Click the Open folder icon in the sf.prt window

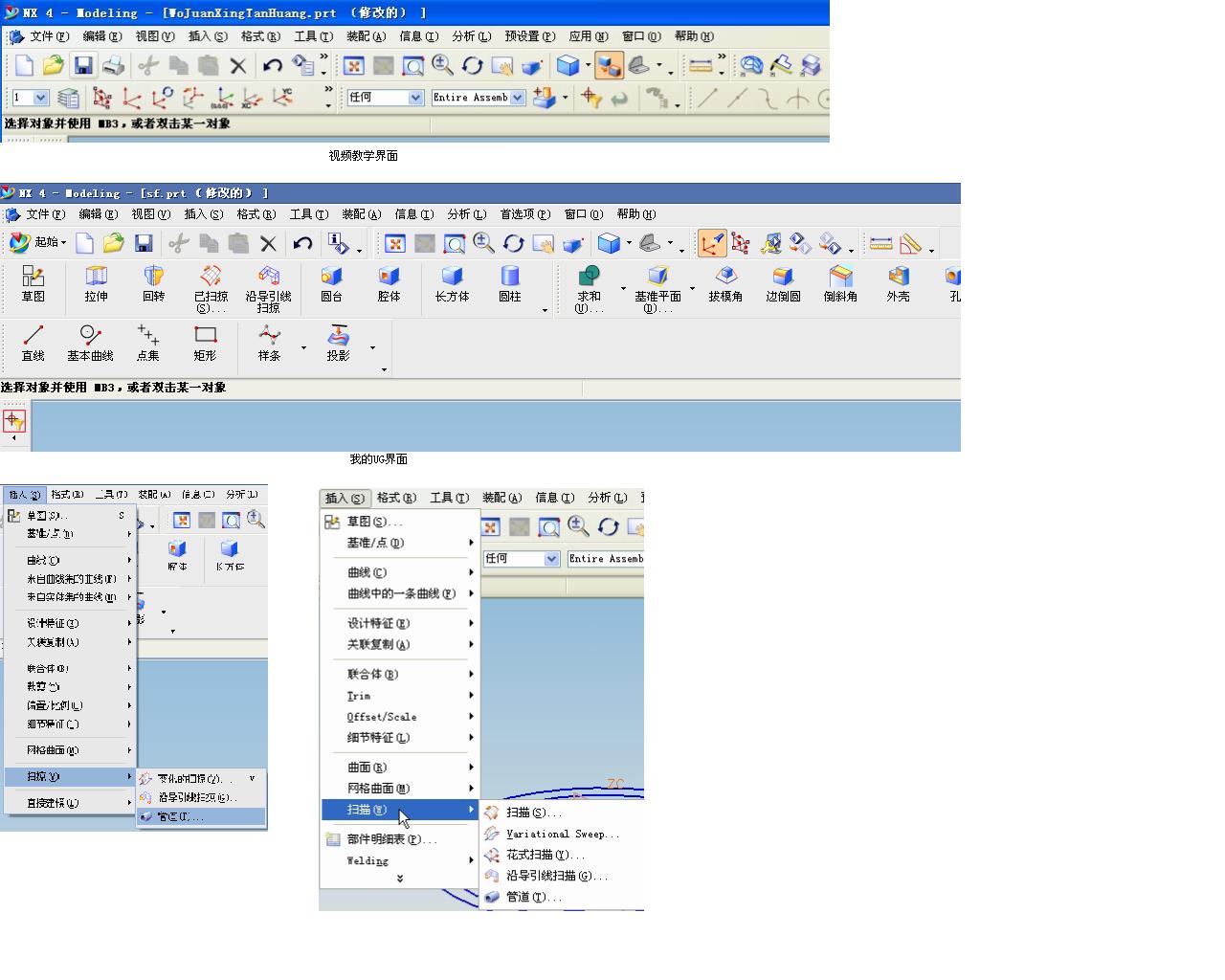[113, 243]
